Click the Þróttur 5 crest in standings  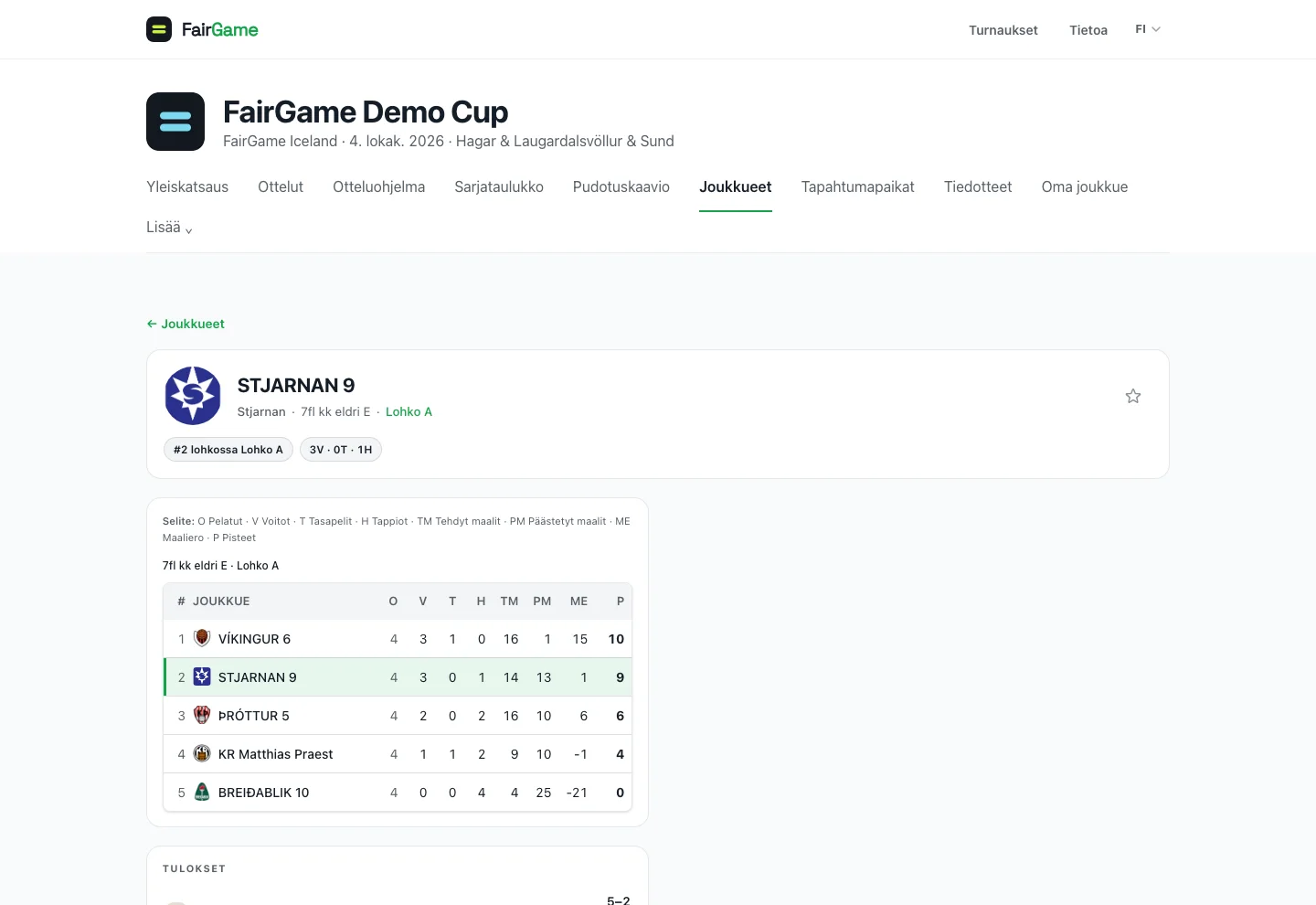pos(202,715)
